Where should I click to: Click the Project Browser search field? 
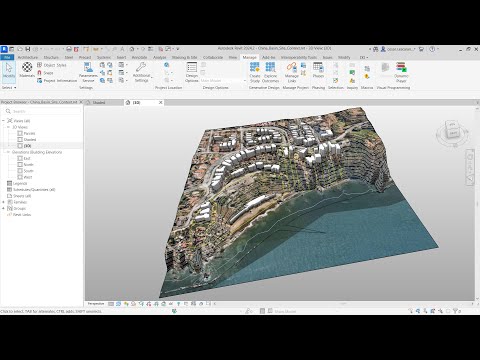42,111
